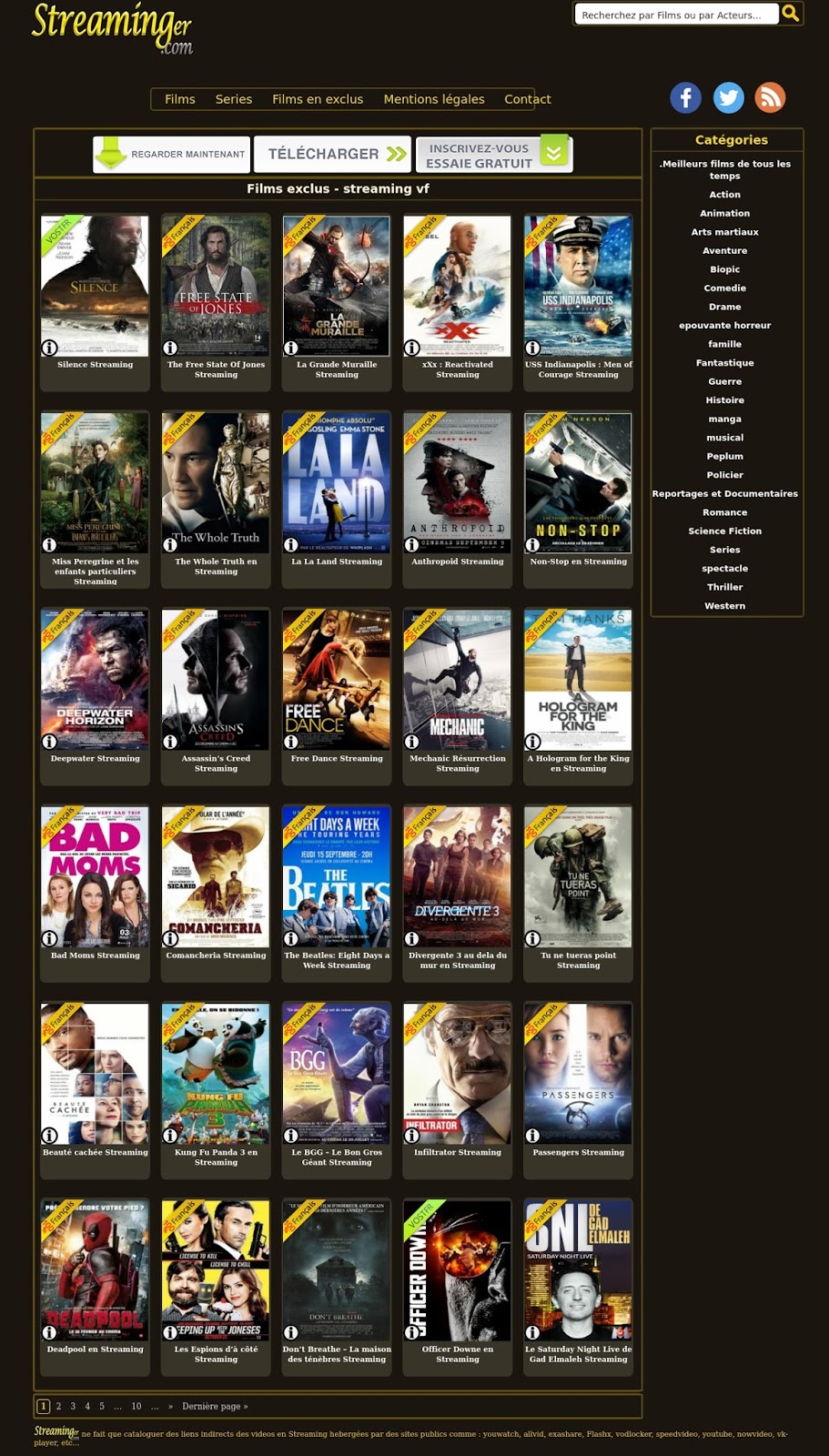Screen dimensions: 829x1456
Task: Go to pagination page 5
Action: pyautogui.click(x=102, y=1406)
